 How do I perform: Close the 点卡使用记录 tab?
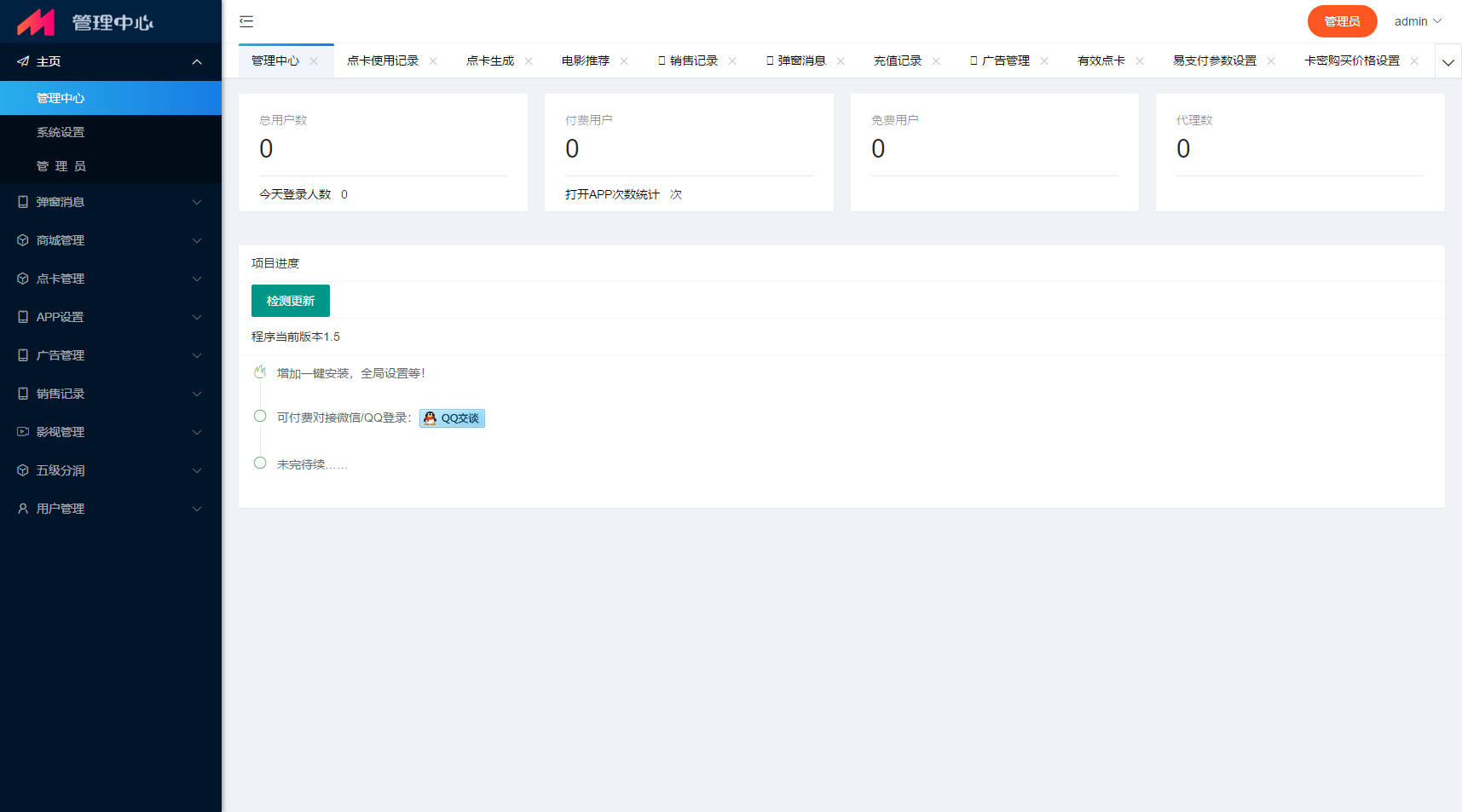[433, 61]
